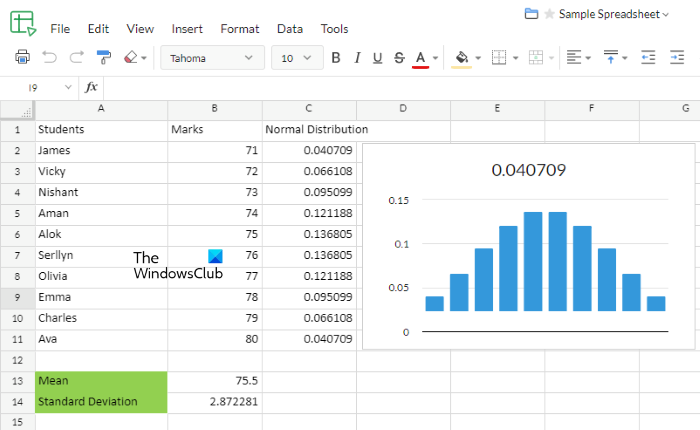Screen dimensions: 700x430
Task: Toggle bold formatting
Action: coord(336,58)
